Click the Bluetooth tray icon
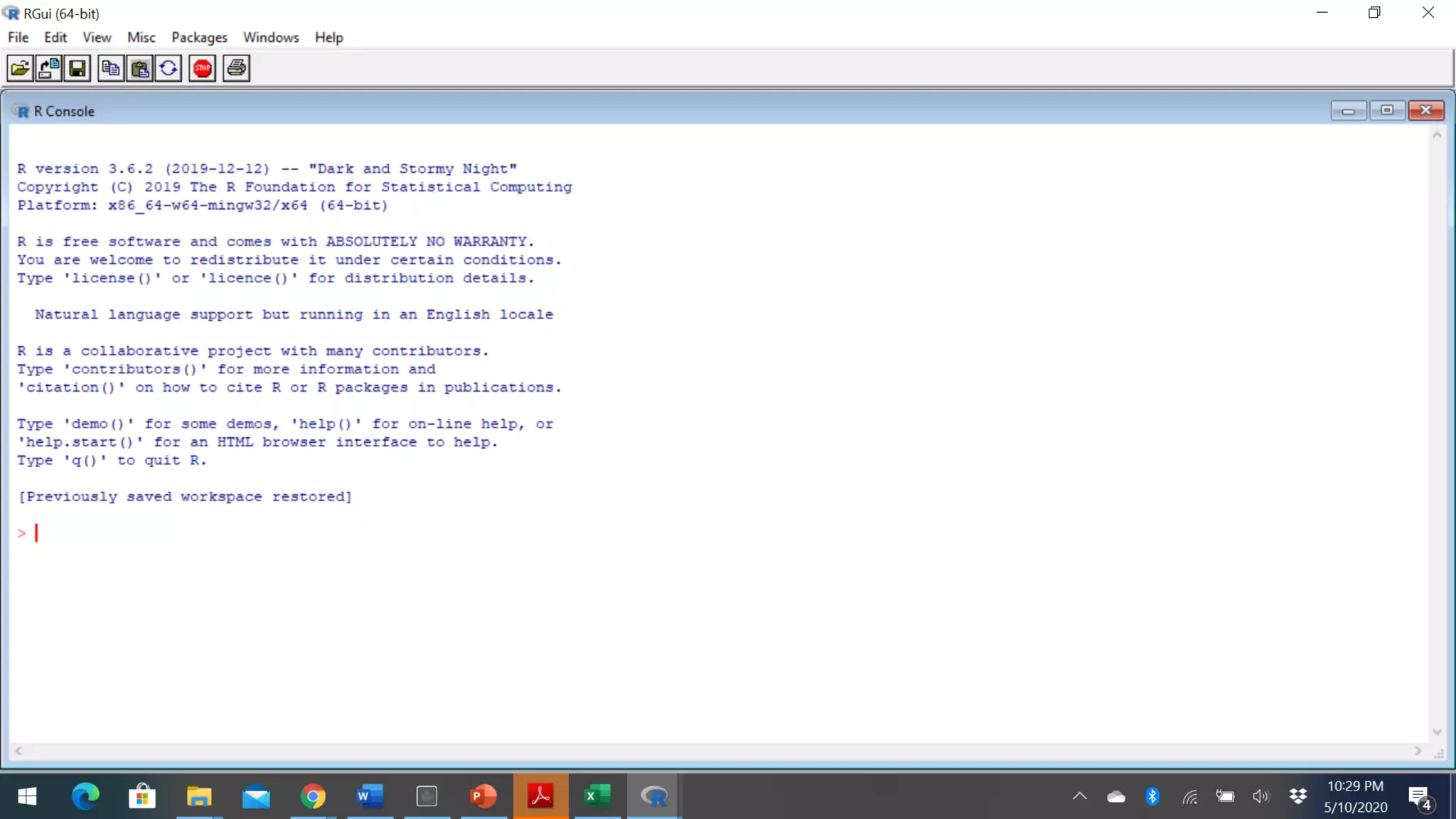Viewport: 1456px width, 819px height. pos(1152,796)
